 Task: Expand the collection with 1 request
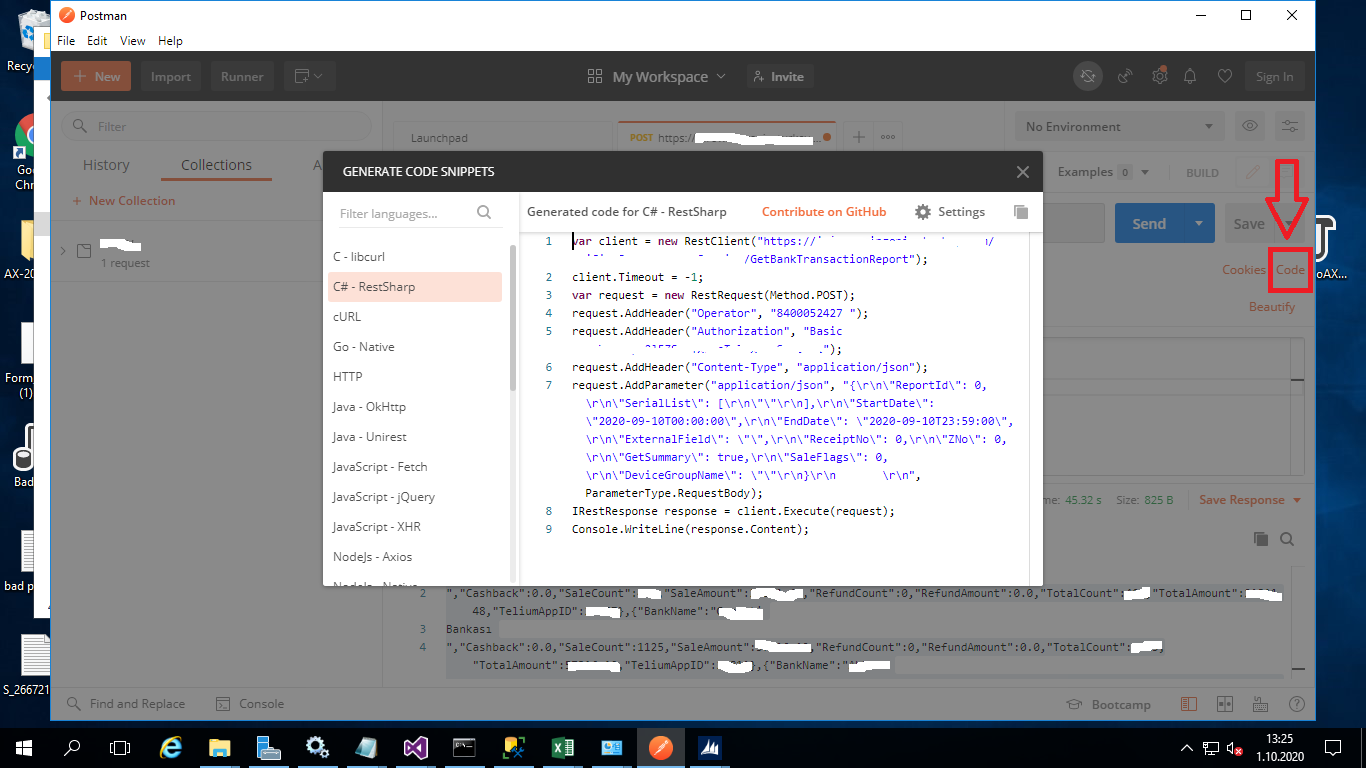pyautogui.click(x=64, y=251)
